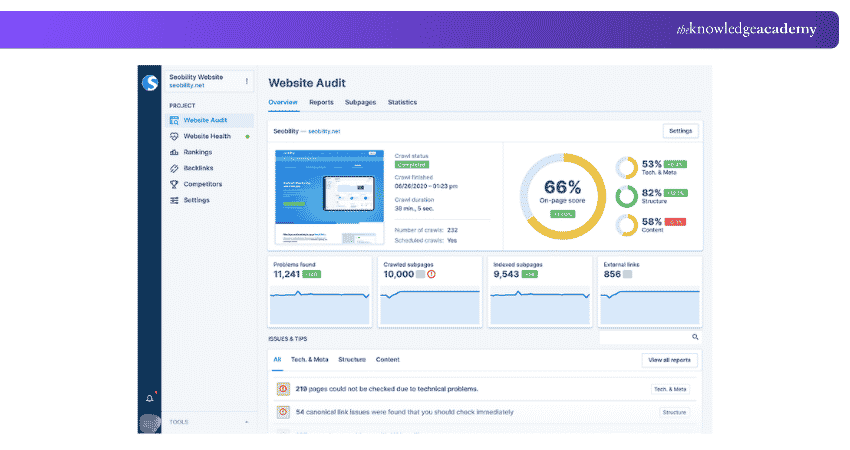Screen dimensions: 850x450
Task: Click seobility.net under project name
Action: tap(186, 85)
